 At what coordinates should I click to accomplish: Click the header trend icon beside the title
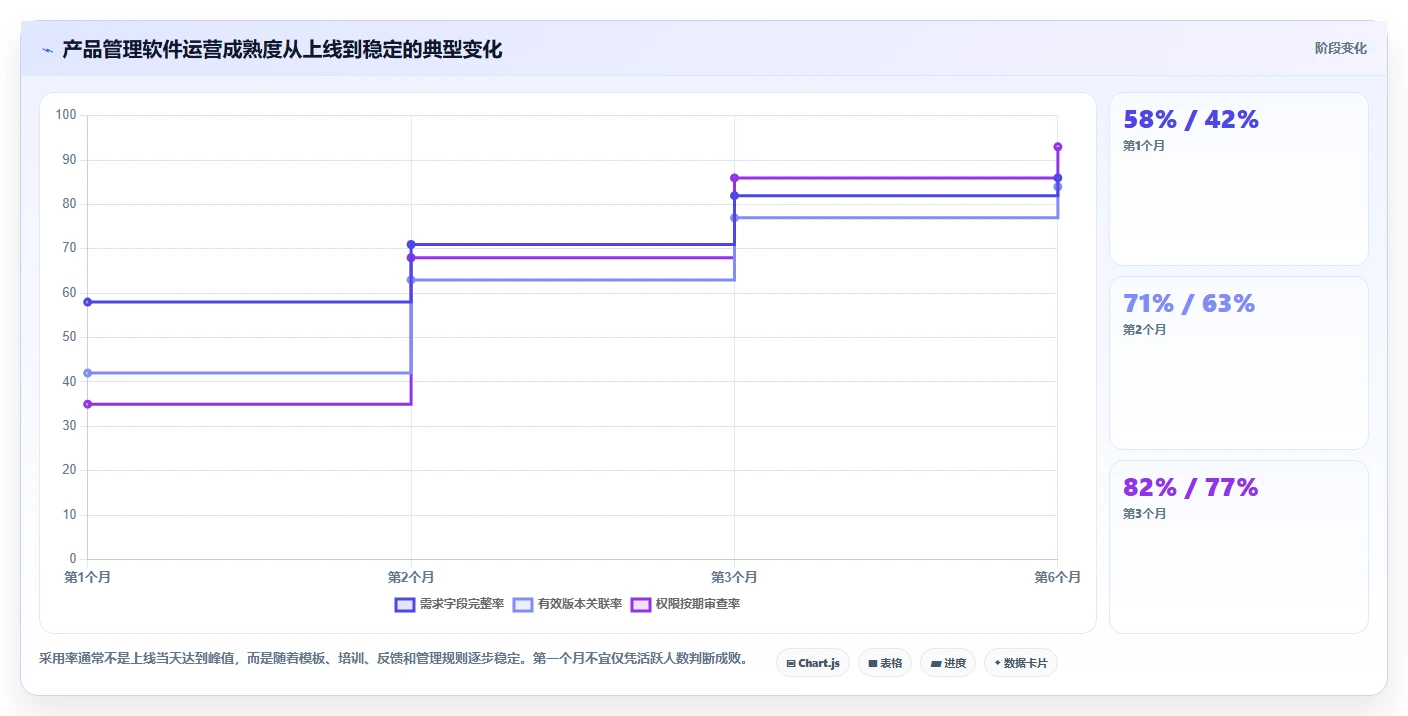(47, 50)
